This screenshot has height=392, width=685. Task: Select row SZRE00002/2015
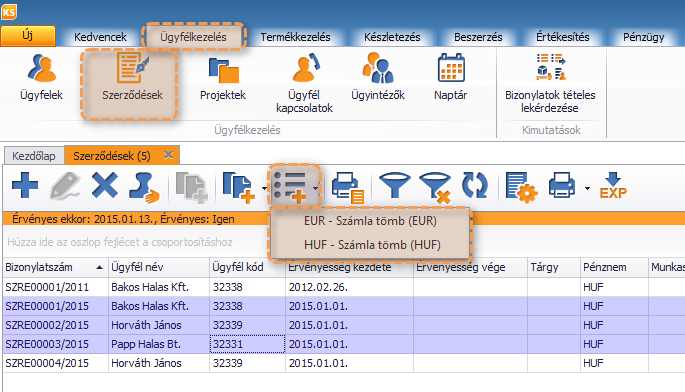tap(344, 325)
